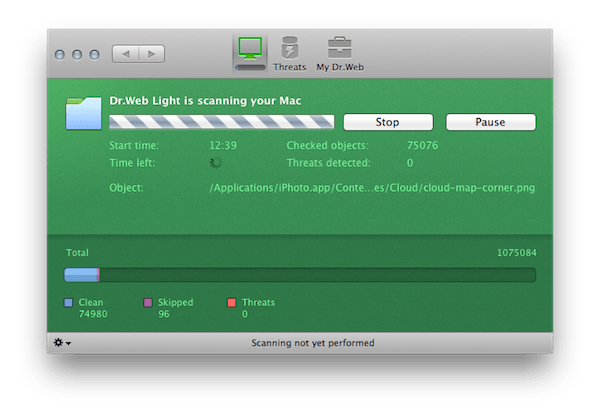Close the window with the first window button
600x419 pixels.
60,55
